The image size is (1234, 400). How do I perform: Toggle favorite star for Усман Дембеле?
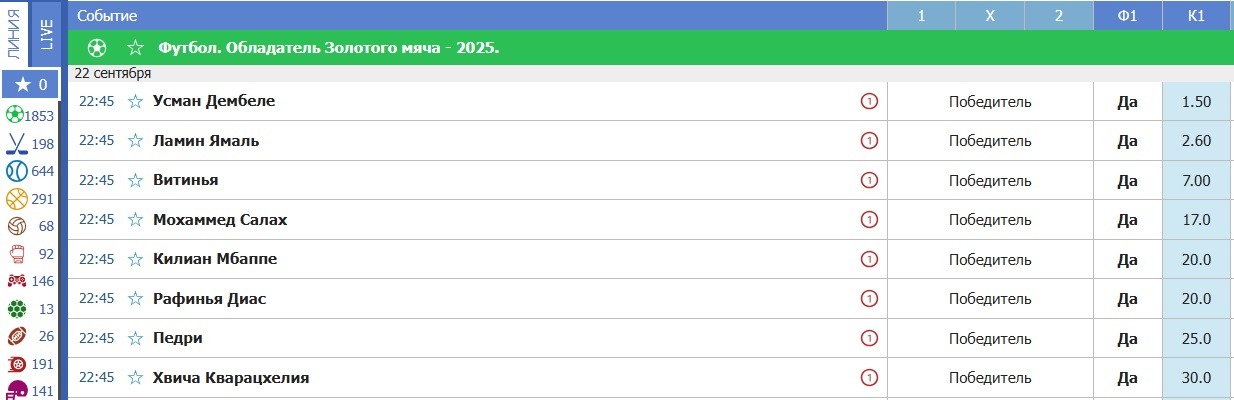[135, 101]
